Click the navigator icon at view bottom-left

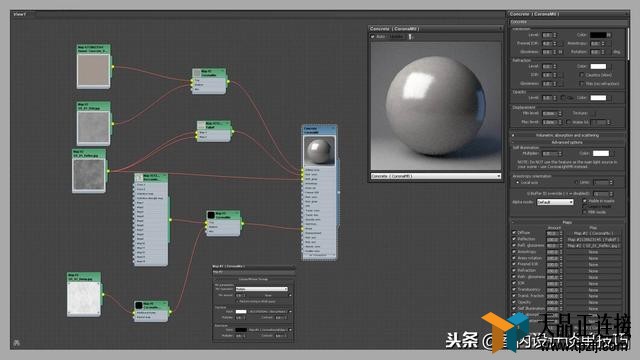[16, 343]
